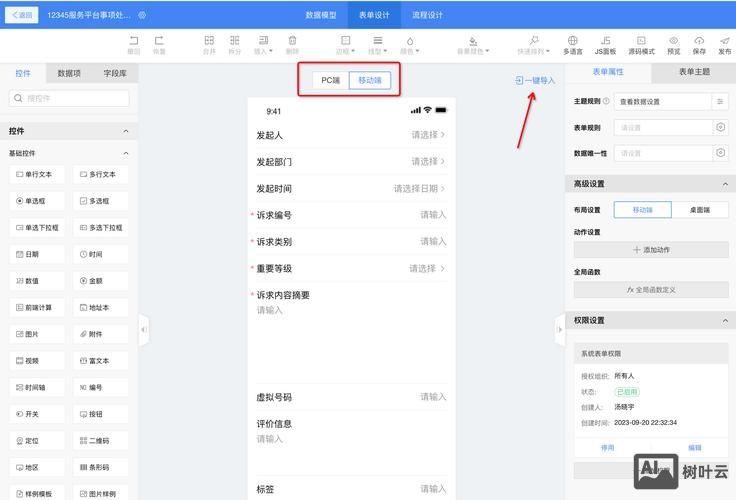Viewport: 736px width, 500px height.
Task: Click the preview (预览) eye icon
Action: pyautogui.click(x=674, y=41)
